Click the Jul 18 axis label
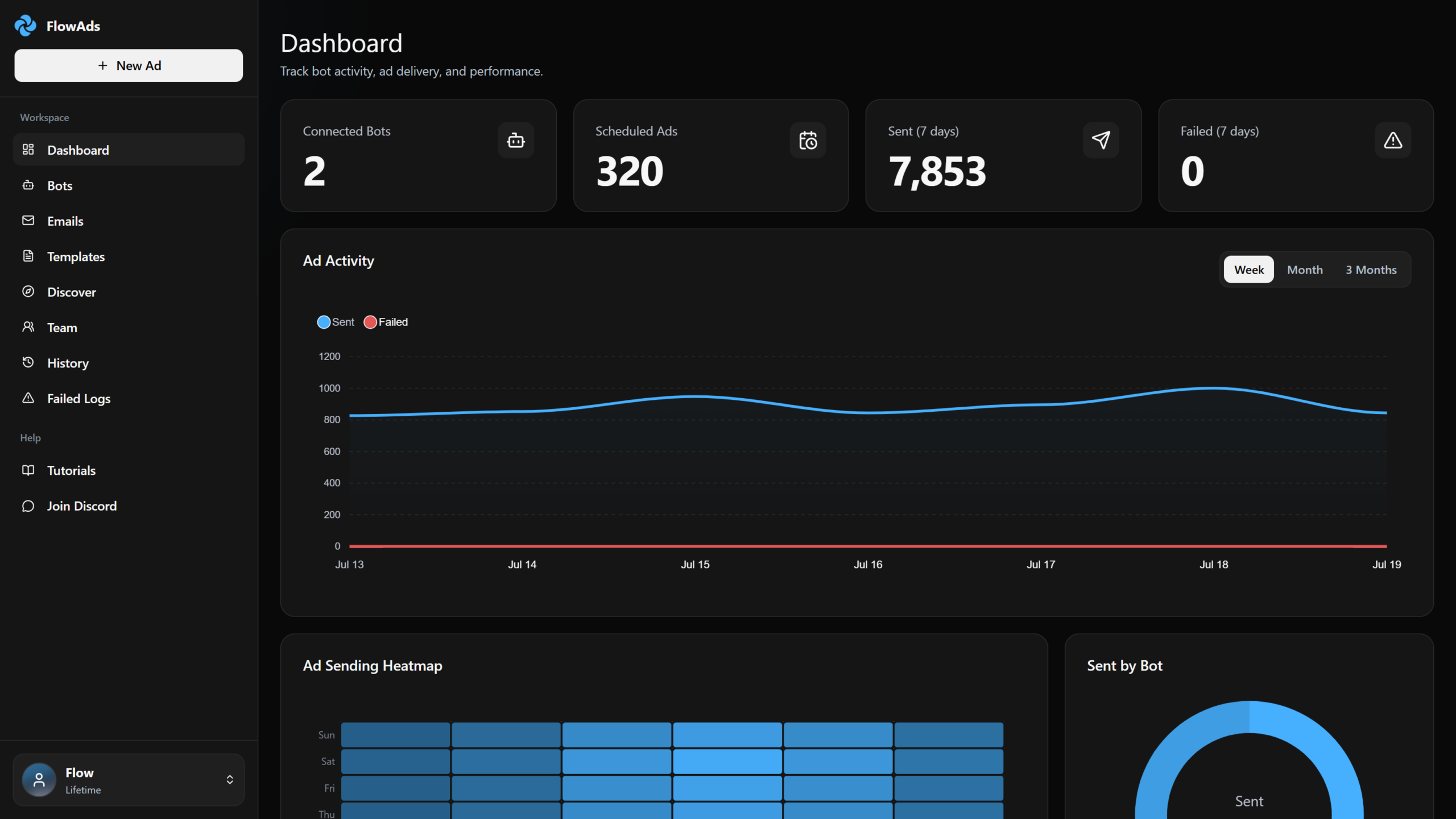This screenshot has width=1456, height=819. pos(1214,564)
